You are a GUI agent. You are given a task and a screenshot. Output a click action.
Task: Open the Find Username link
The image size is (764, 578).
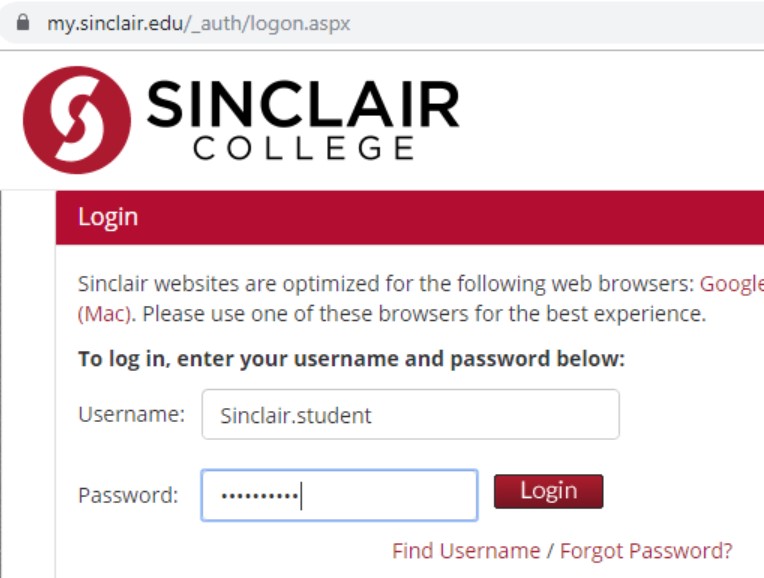[466, 551]
